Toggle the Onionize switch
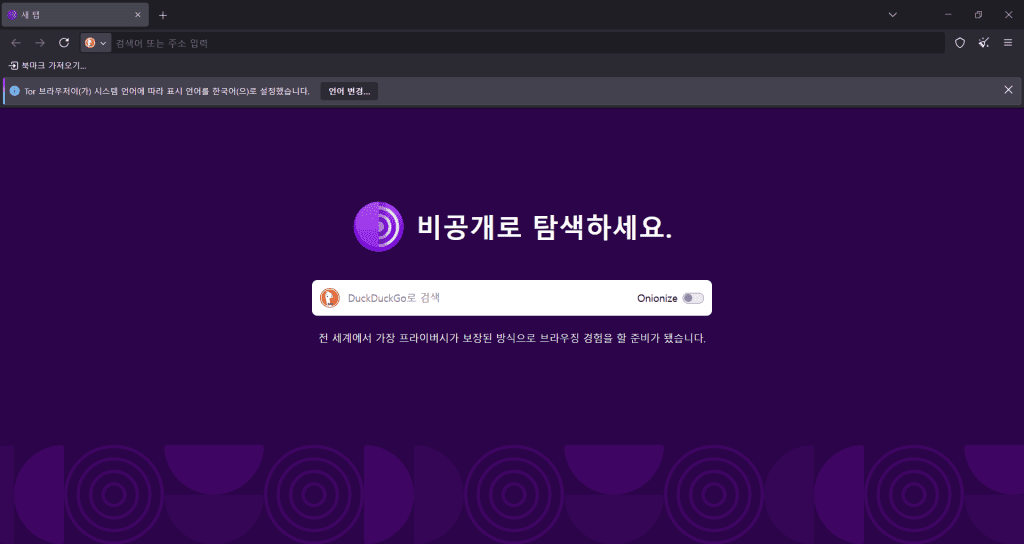The width and height of the screenshot is (1024, 544). pyautogui.click(x=693, y=298)
